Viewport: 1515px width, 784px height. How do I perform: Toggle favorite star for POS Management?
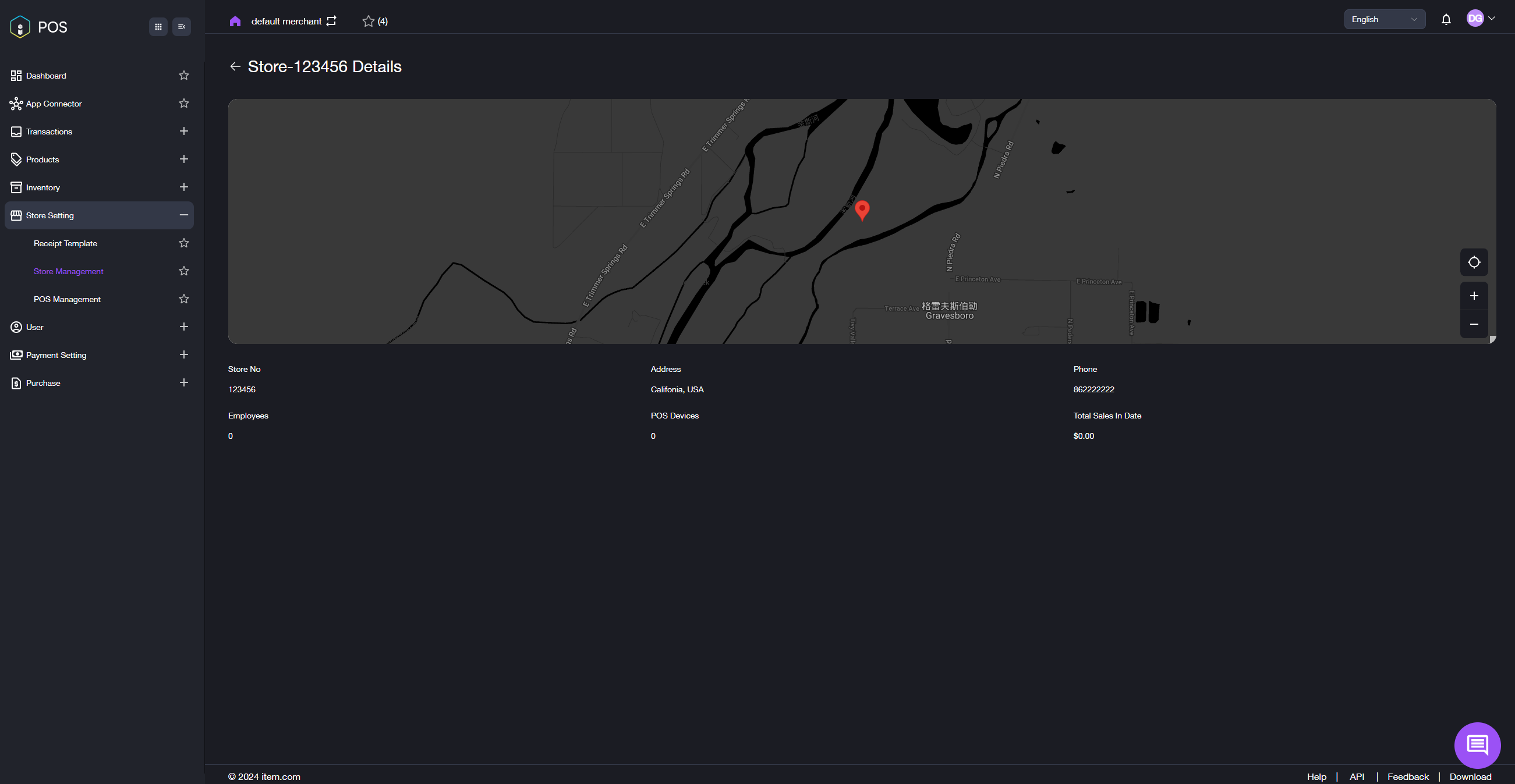click(x=184, y=299)
